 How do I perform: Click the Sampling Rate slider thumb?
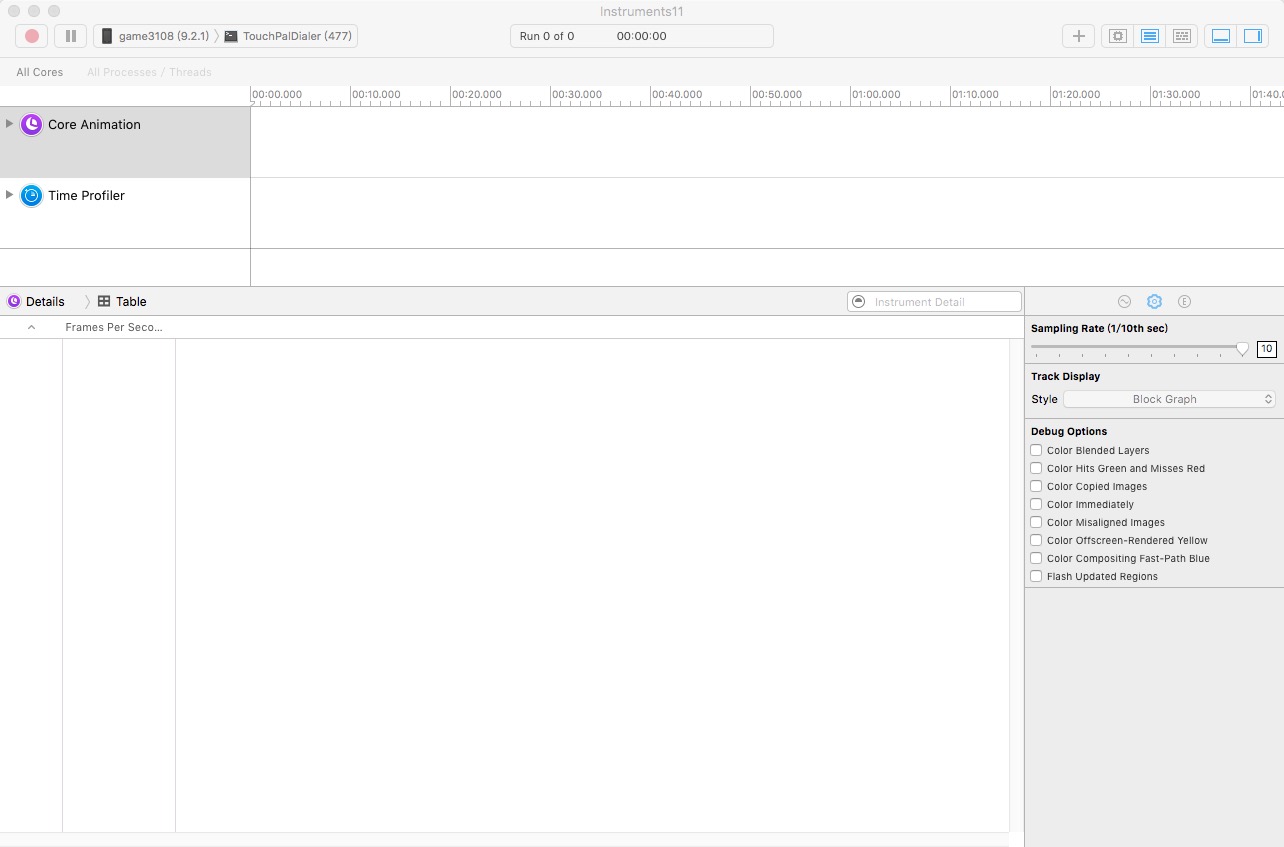[x=1242, y=348]
